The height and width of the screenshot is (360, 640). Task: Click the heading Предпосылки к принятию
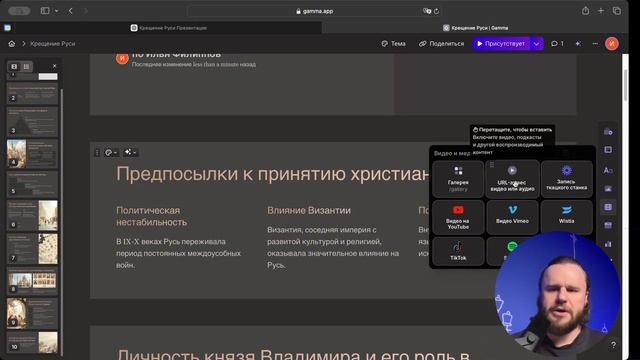(273, 174)
